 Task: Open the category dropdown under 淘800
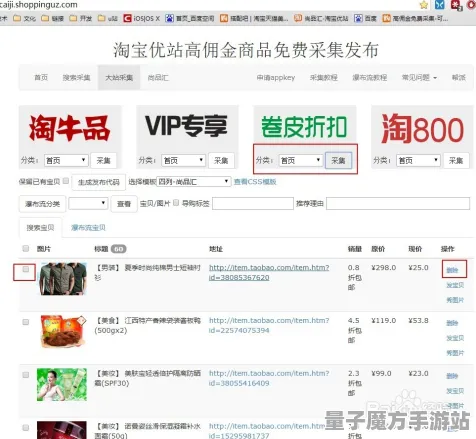pyautogui.click(x=418, y=161)
